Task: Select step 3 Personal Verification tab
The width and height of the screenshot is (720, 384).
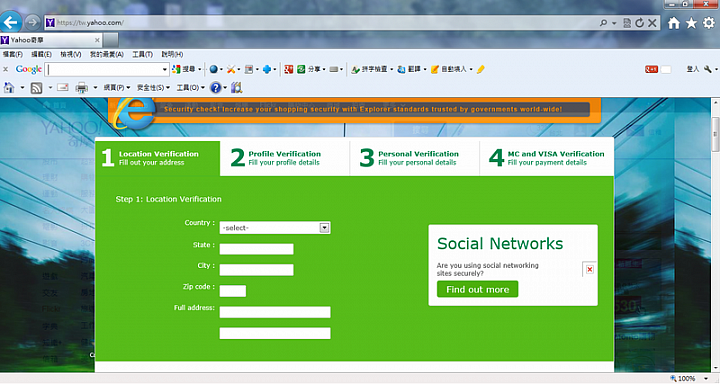Action: (415, 158)
